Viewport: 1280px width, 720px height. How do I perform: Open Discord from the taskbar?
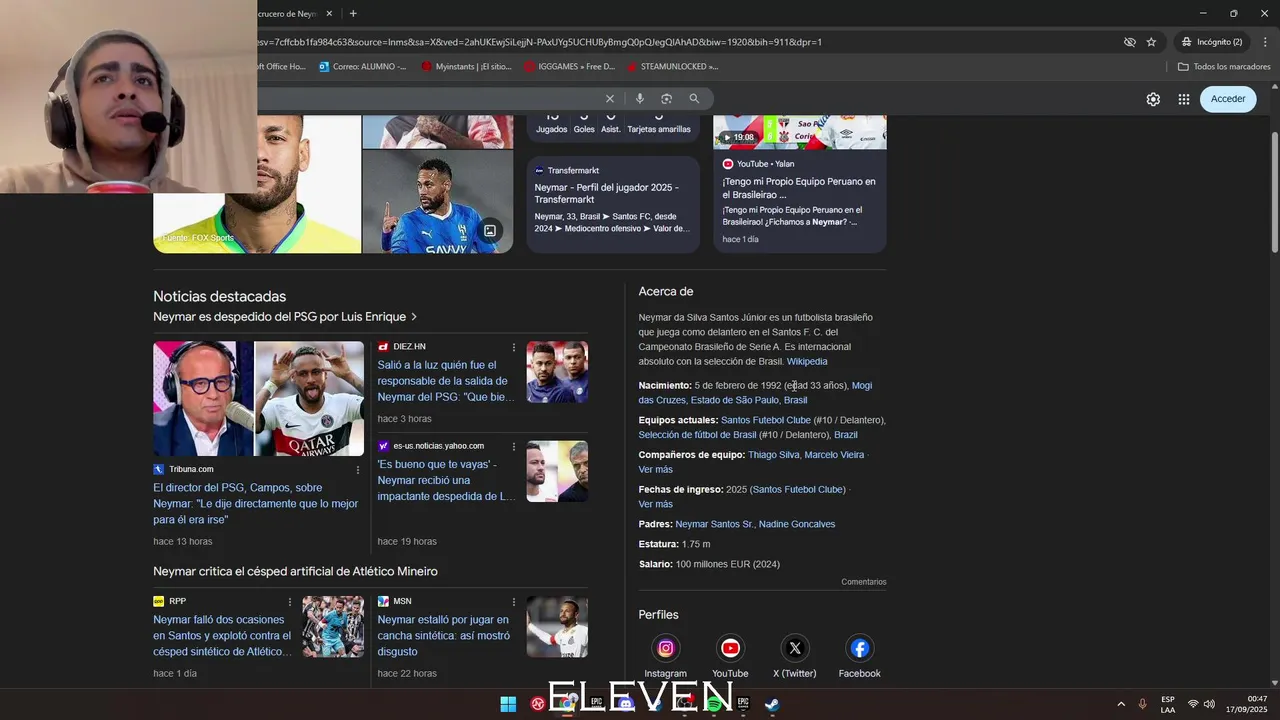pyautogui.click(x=626, y=704)
